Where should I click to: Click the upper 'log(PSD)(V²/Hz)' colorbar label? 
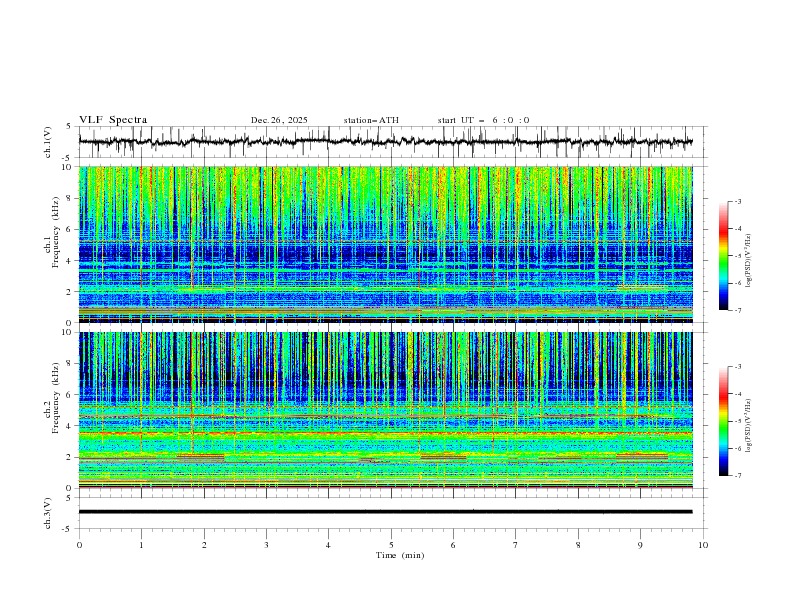pyautogui.click(x=749, y=261)
